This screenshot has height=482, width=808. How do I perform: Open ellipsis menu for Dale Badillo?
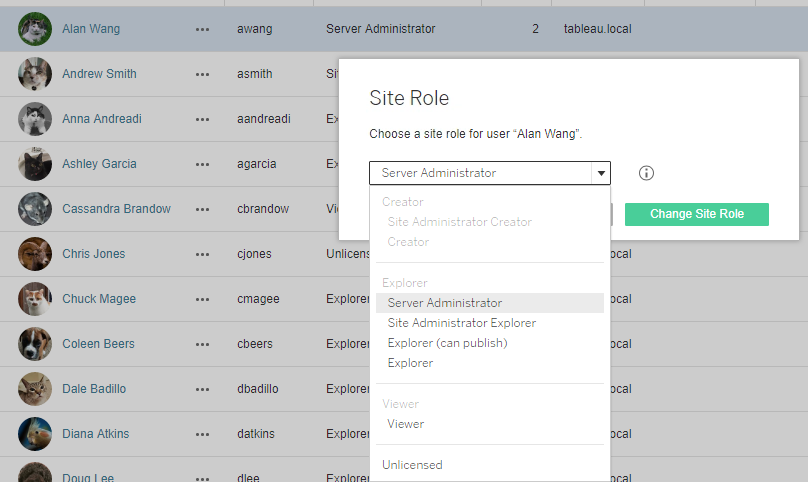pos(203,389)
